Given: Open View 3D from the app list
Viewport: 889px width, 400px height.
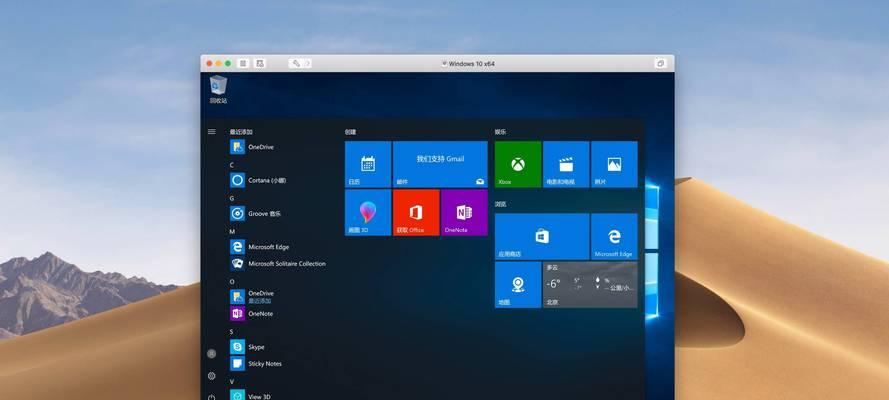Looking at the screenshot, I should pyautogui.click(x=250, y=396).
